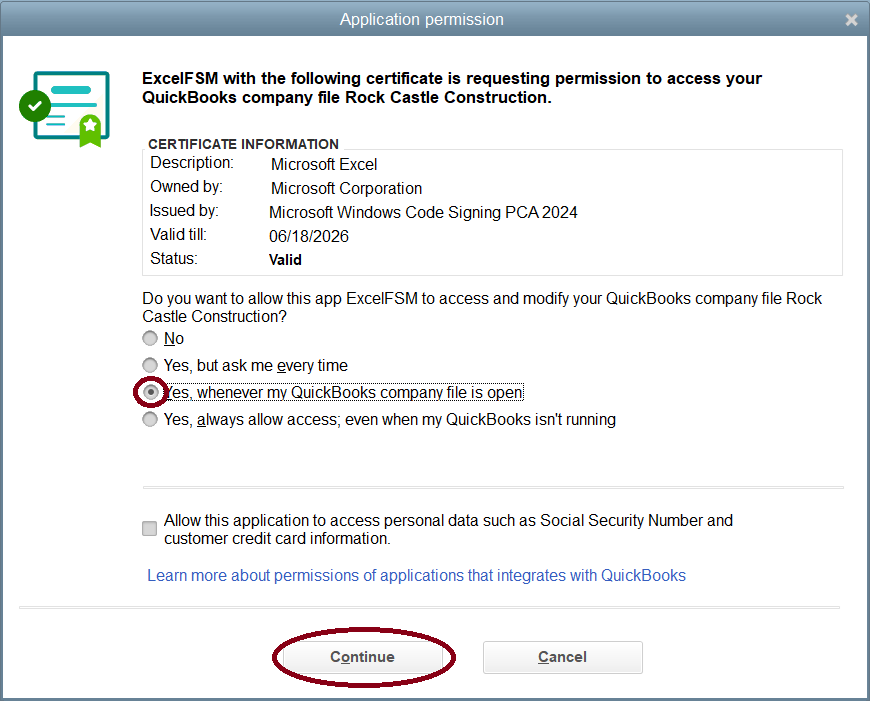Click the "Application permission" title text
Viewport: 870px width, 701px height.
point(422,19)
